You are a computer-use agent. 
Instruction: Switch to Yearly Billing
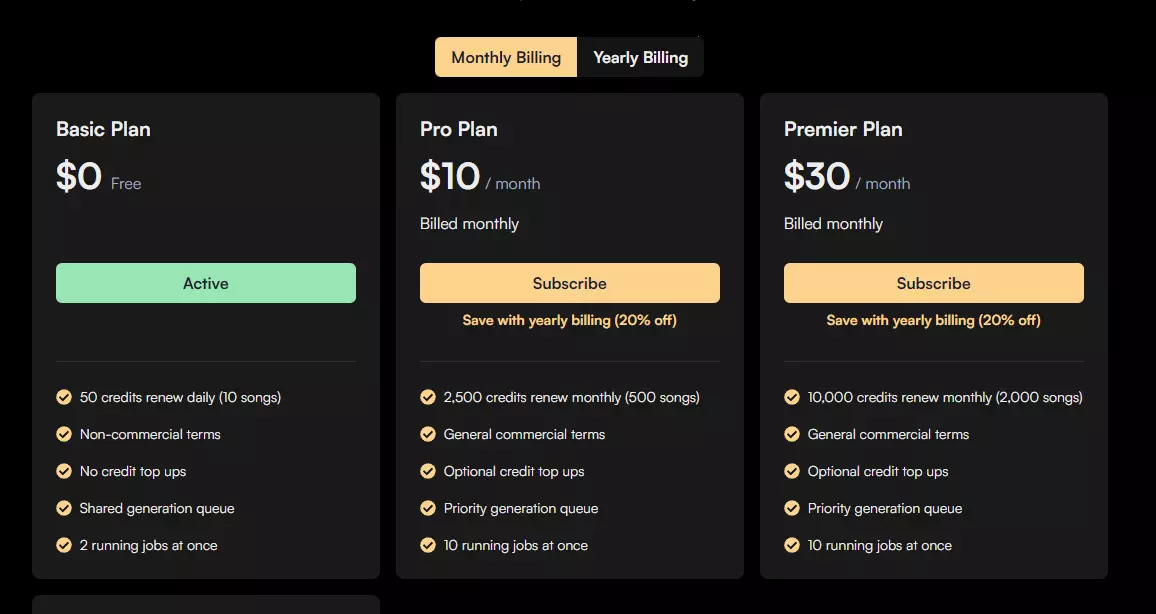point(640,57)
